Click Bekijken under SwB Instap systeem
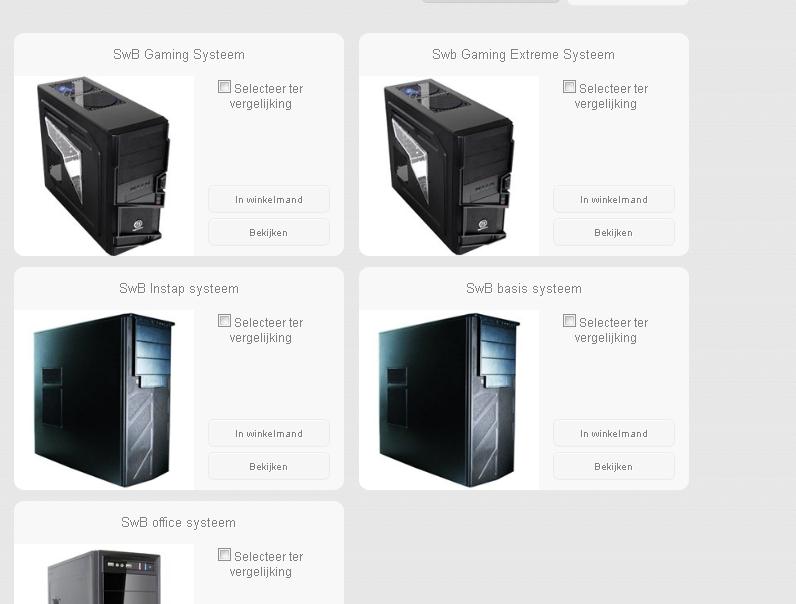The width and height of the screenshot is (796, 604). coord(269,466)
